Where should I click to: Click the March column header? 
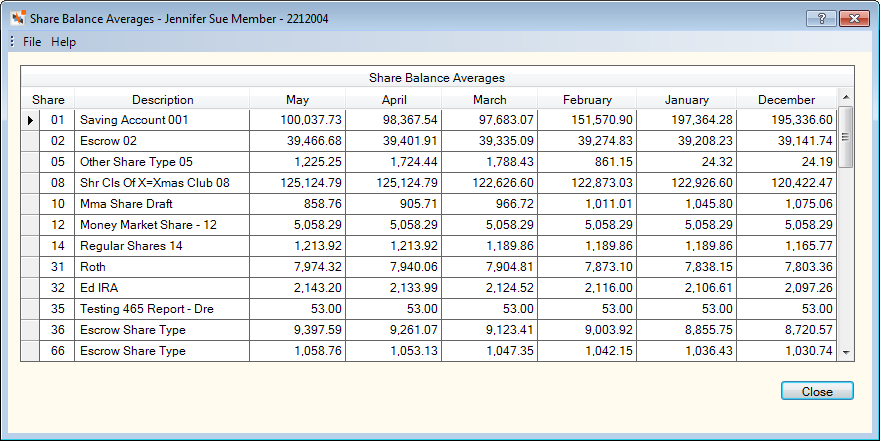(490, 99)
